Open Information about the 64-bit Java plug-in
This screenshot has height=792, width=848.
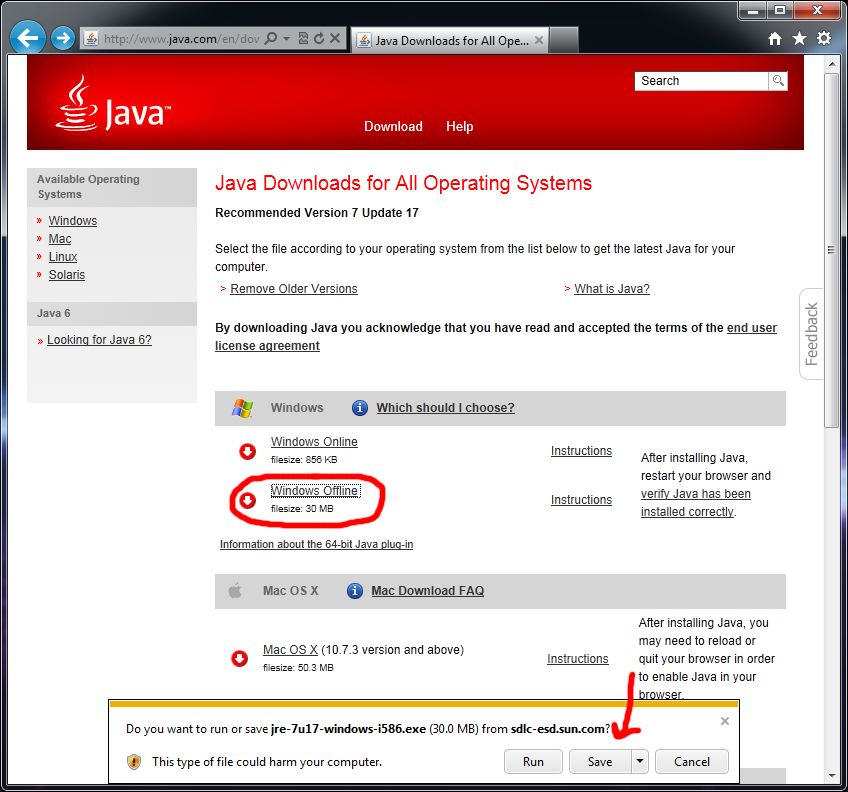pos(316,544)
